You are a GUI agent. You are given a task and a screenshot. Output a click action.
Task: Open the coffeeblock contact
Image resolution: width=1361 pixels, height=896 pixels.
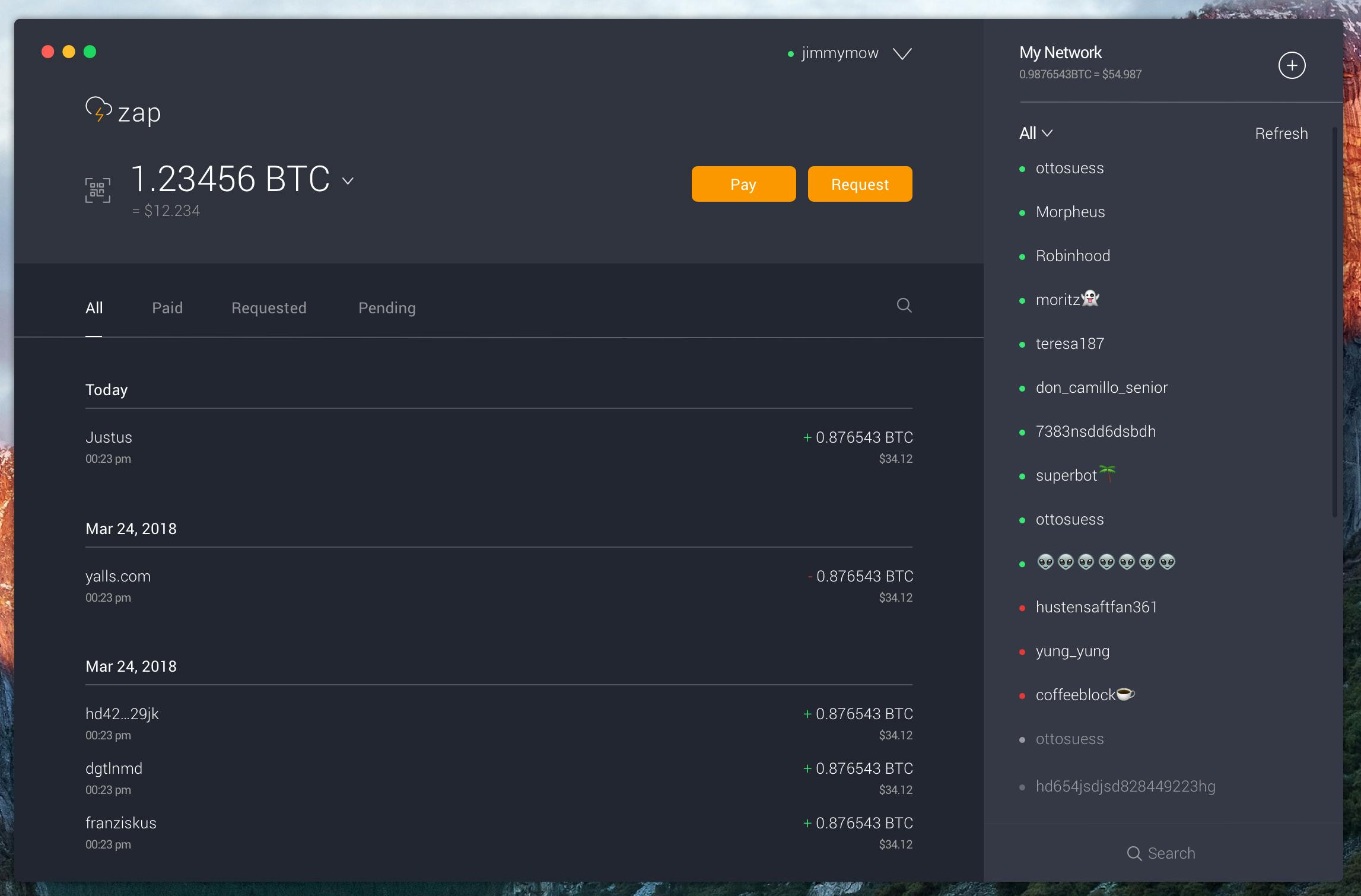[1085, 695]
